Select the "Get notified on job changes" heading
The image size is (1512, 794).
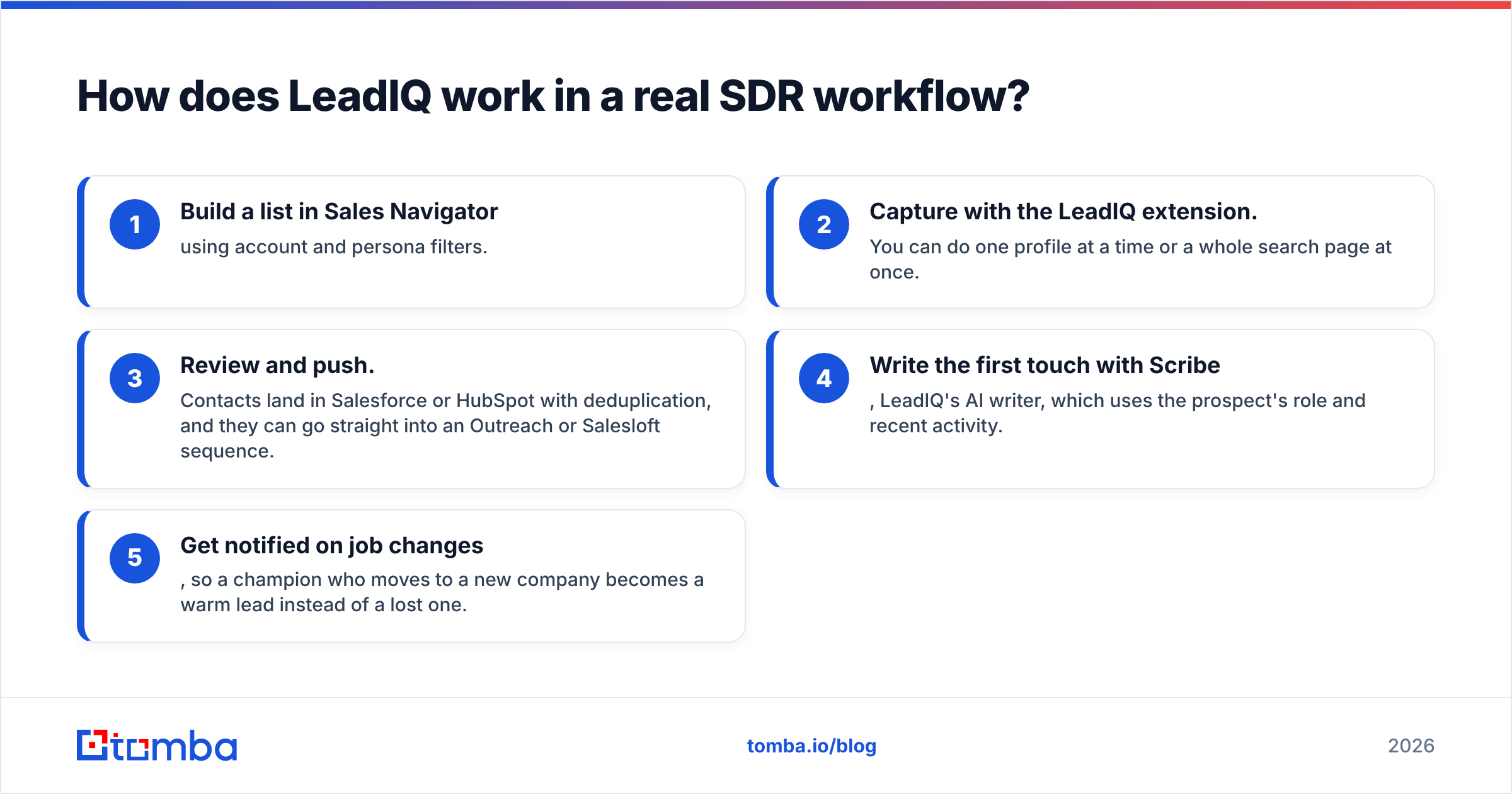click(331, 546)
